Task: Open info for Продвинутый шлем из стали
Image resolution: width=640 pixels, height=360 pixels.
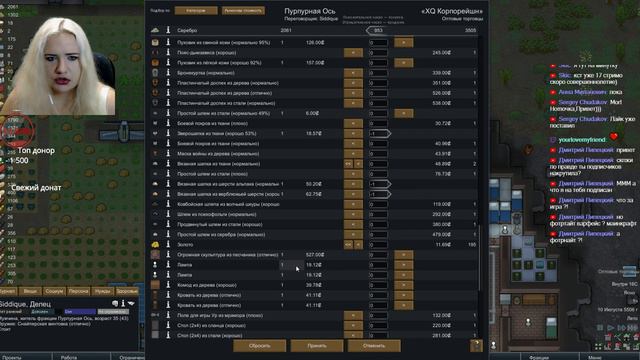Action: click(168, 224)
